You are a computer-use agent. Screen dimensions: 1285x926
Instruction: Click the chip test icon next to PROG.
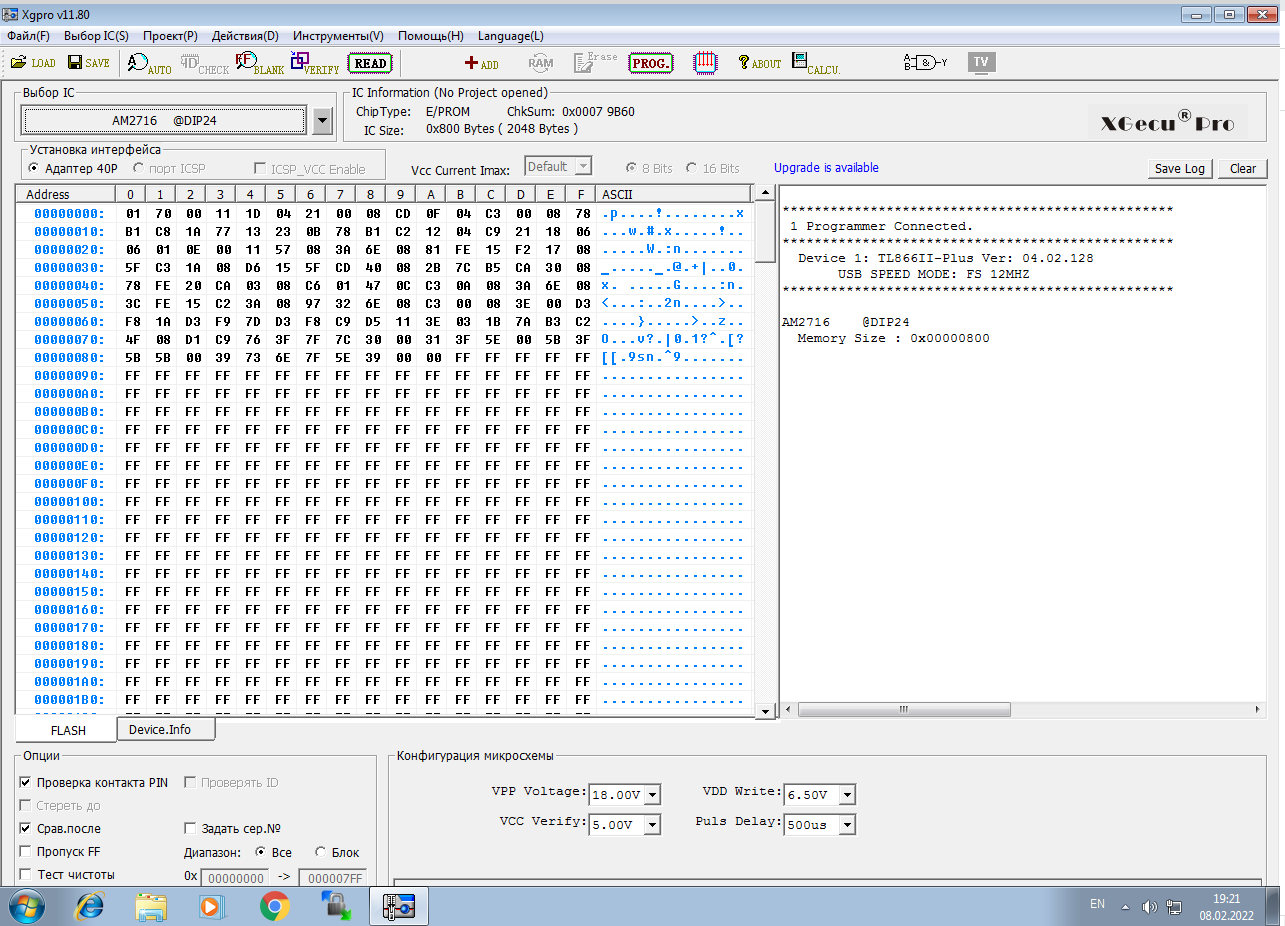click(x=706, y=63)
